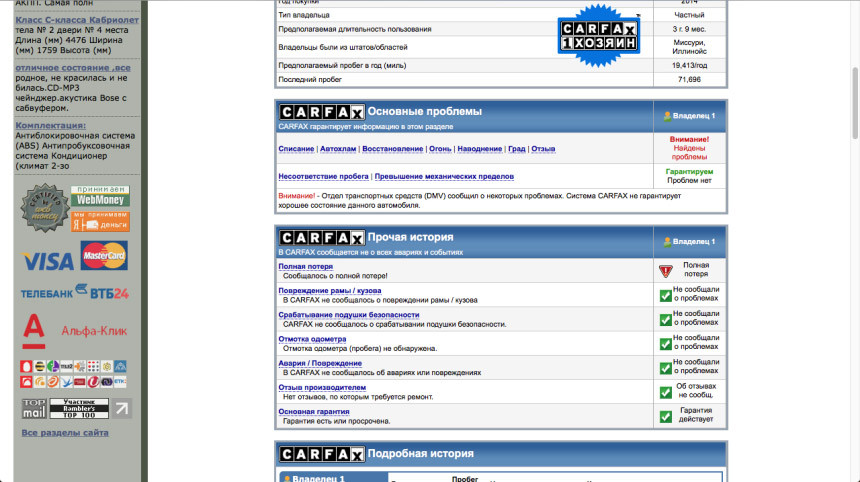
Task: Click Внимание! Найдены проблемы cell
Action: point(689,148)
